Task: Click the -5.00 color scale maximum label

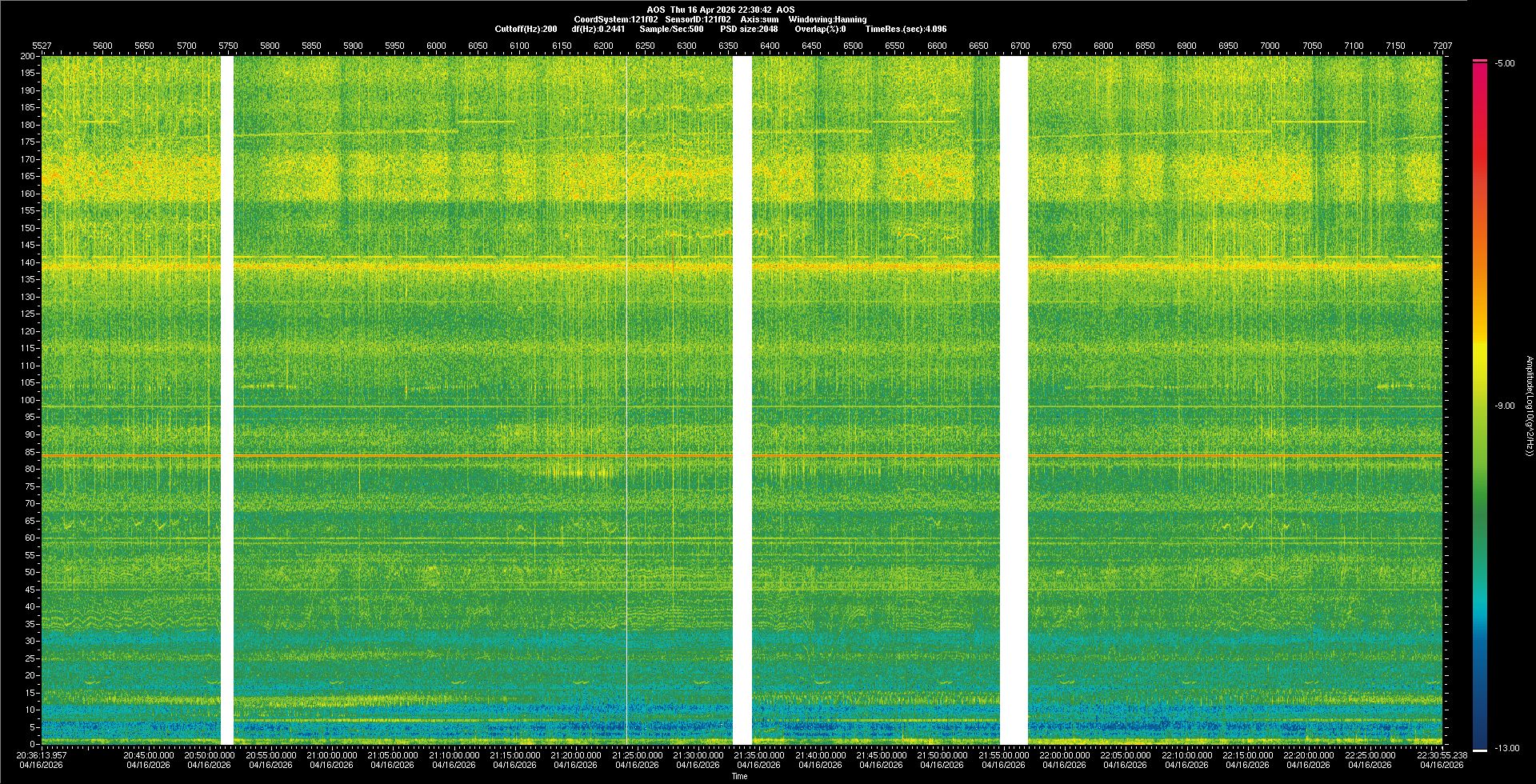Action: pyautogui.click(x=1505, y=63)
